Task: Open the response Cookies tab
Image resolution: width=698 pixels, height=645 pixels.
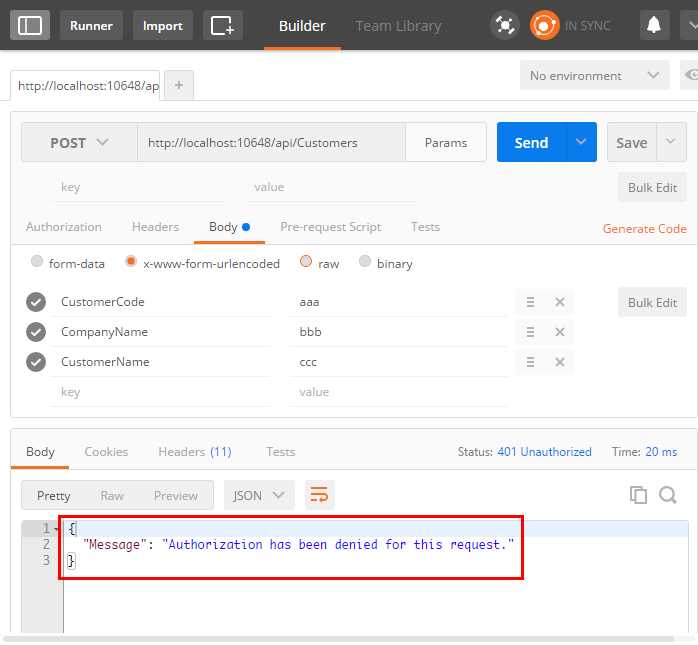Action: [106, 452]
